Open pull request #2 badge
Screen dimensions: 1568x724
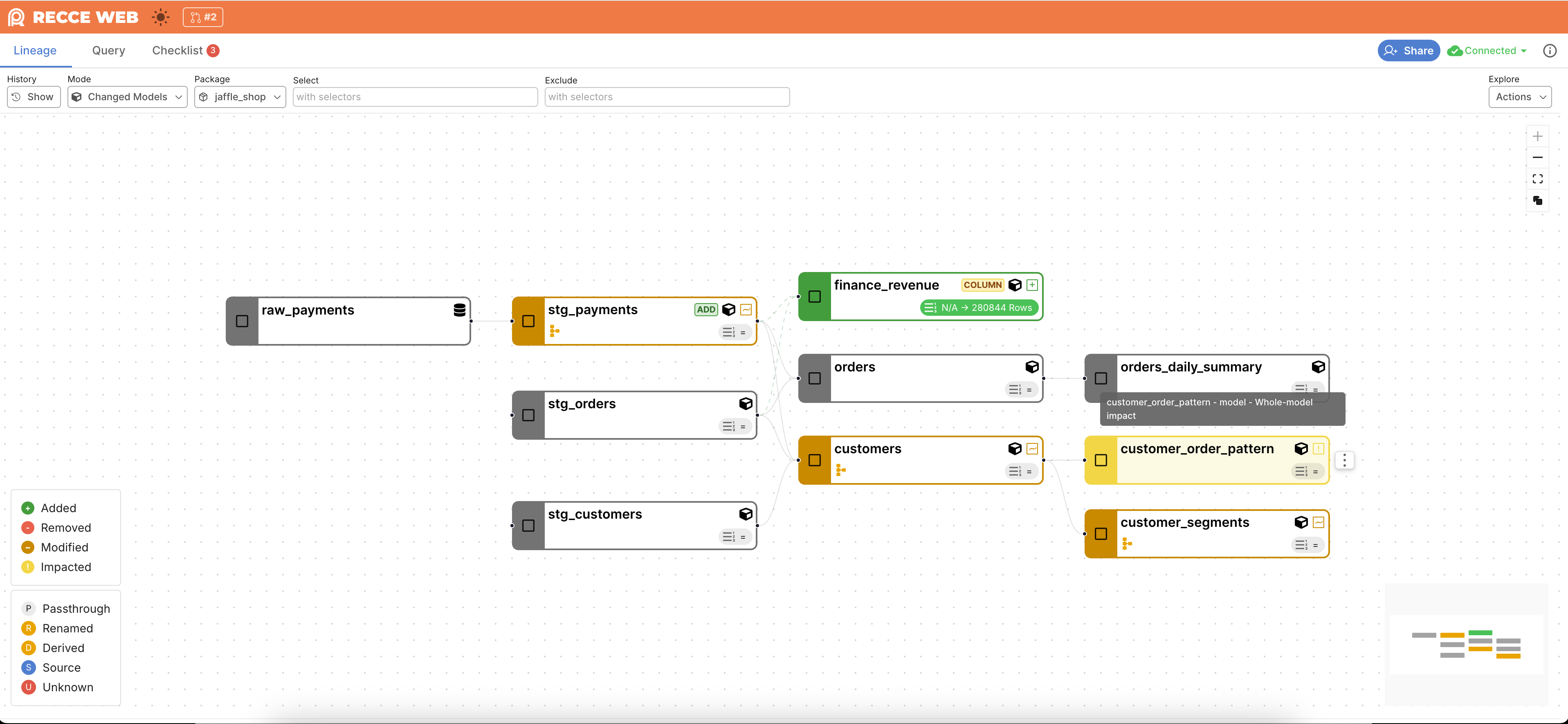pos(203,17)
